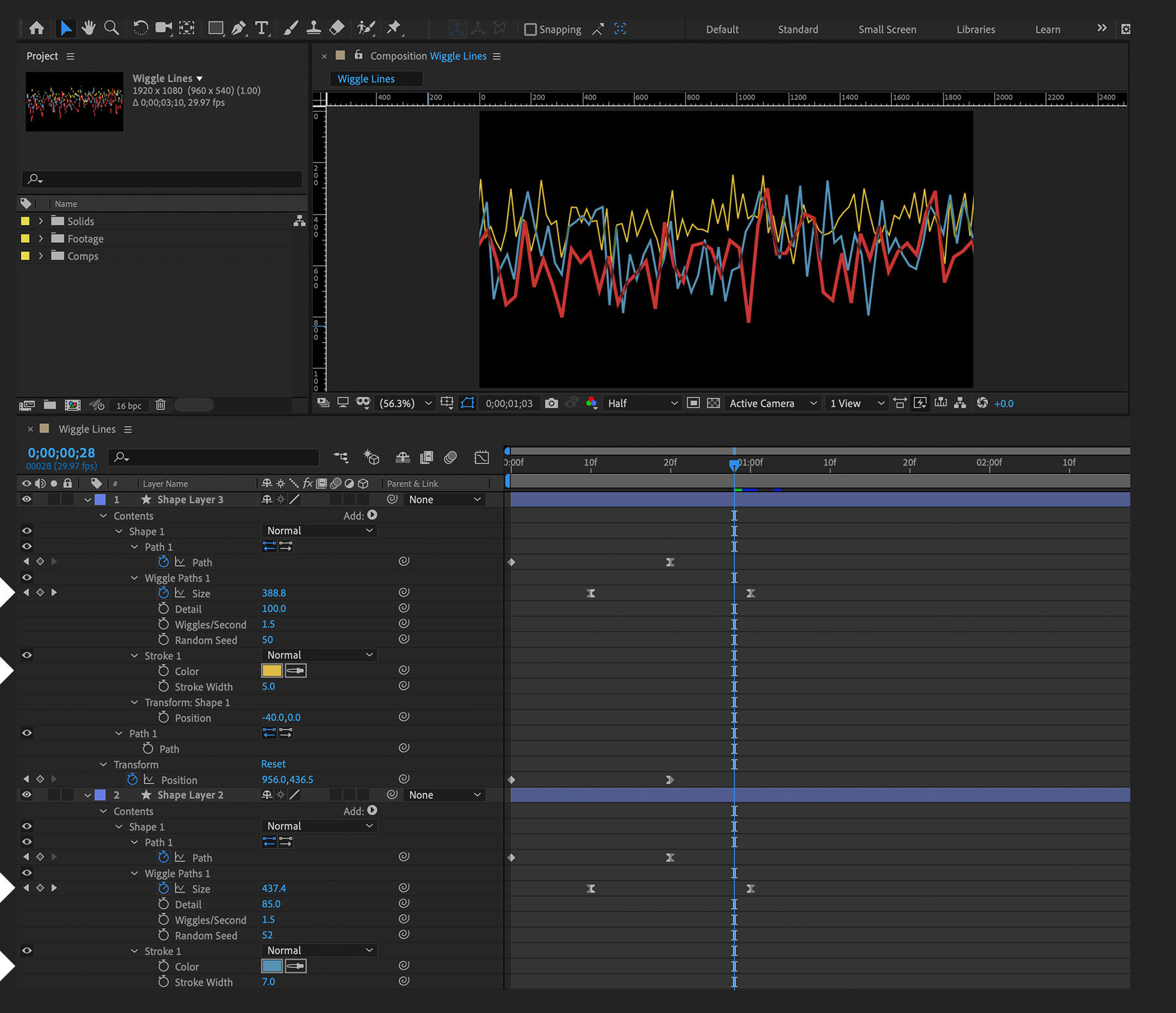Choose the Horizontal Type tool
The height and width of the screenshot is (1013, 1176).
pyautogui.click(x=261, y=28)
